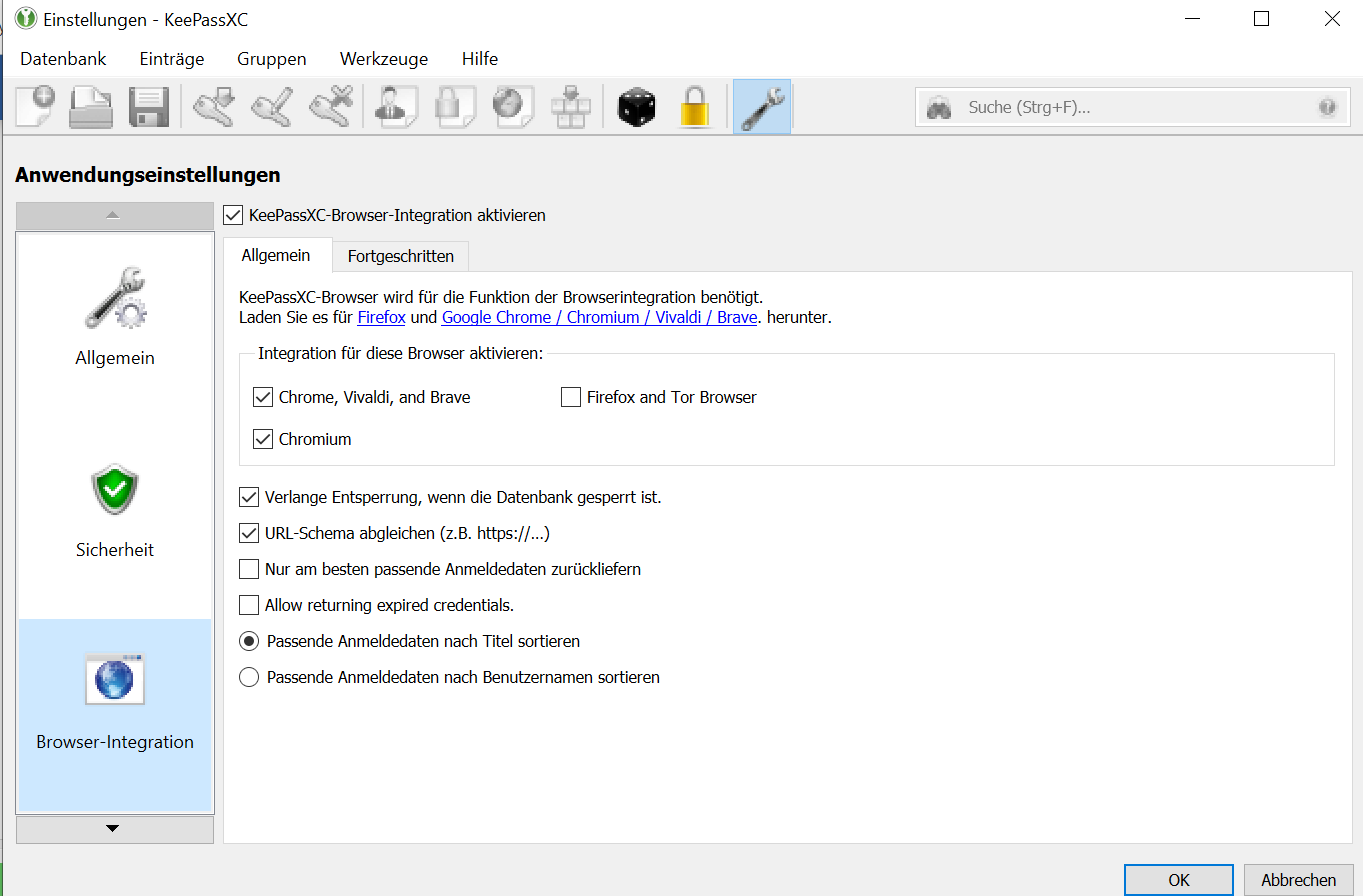Image resolution: width=1363 pixels, height=896 pixels.
Task: Click category list up arrow button
Action: click(x=115, y=216)
